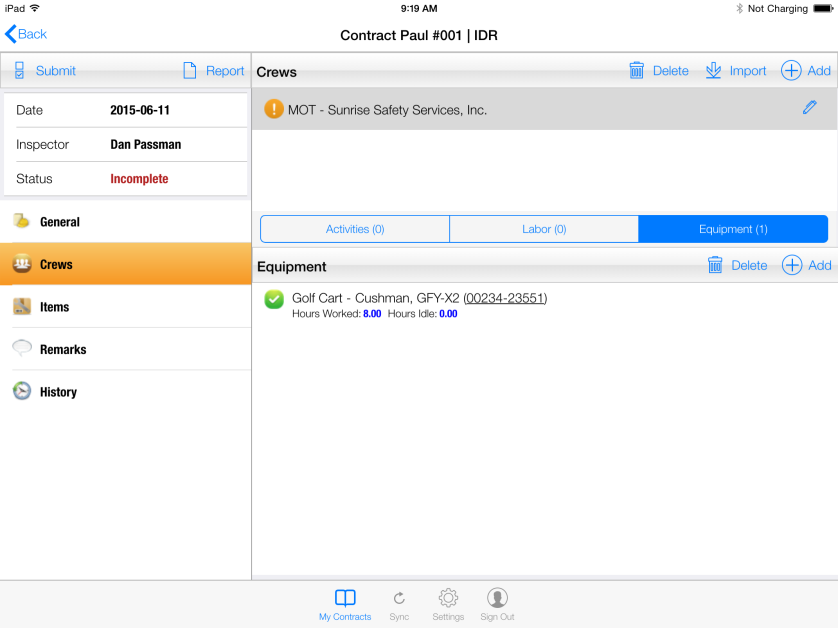
Task: Tap the Equipment Add plus icon
Action: (x=791, y=265)
